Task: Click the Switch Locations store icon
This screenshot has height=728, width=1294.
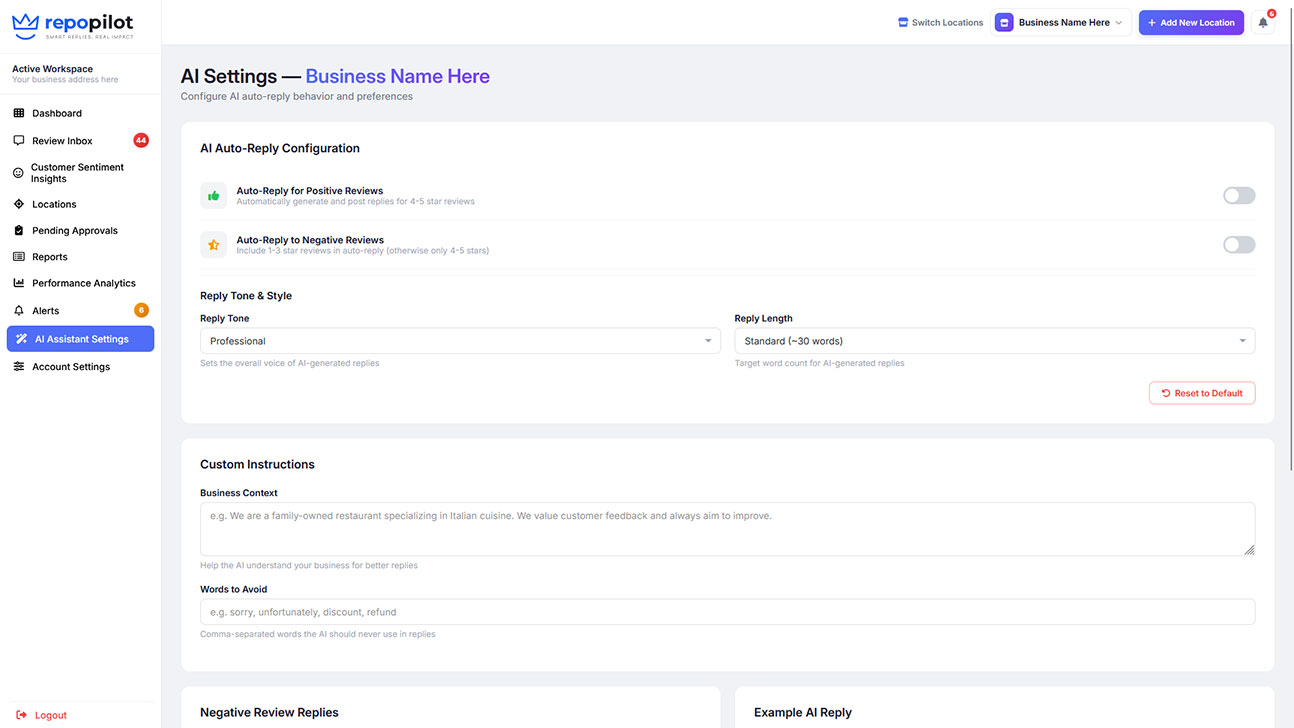Action: click(903, 22)
